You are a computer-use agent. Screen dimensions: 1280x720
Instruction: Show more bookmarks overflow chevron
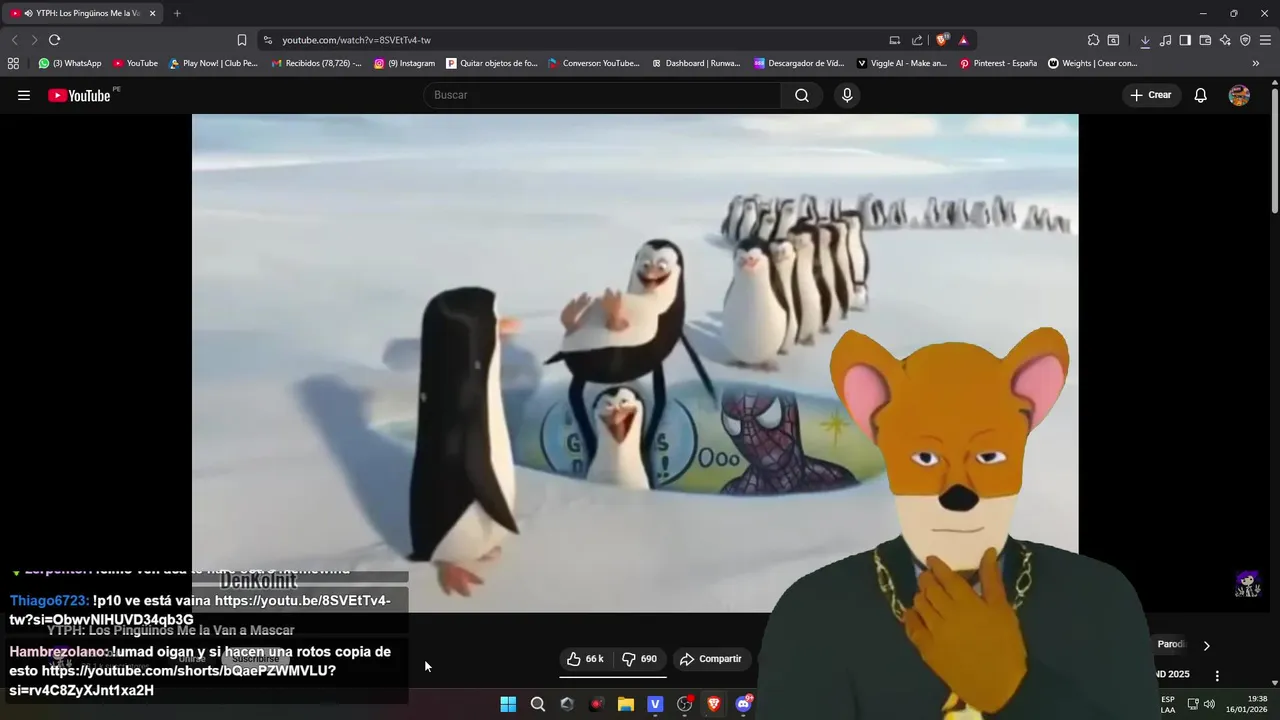[1256, 63]
